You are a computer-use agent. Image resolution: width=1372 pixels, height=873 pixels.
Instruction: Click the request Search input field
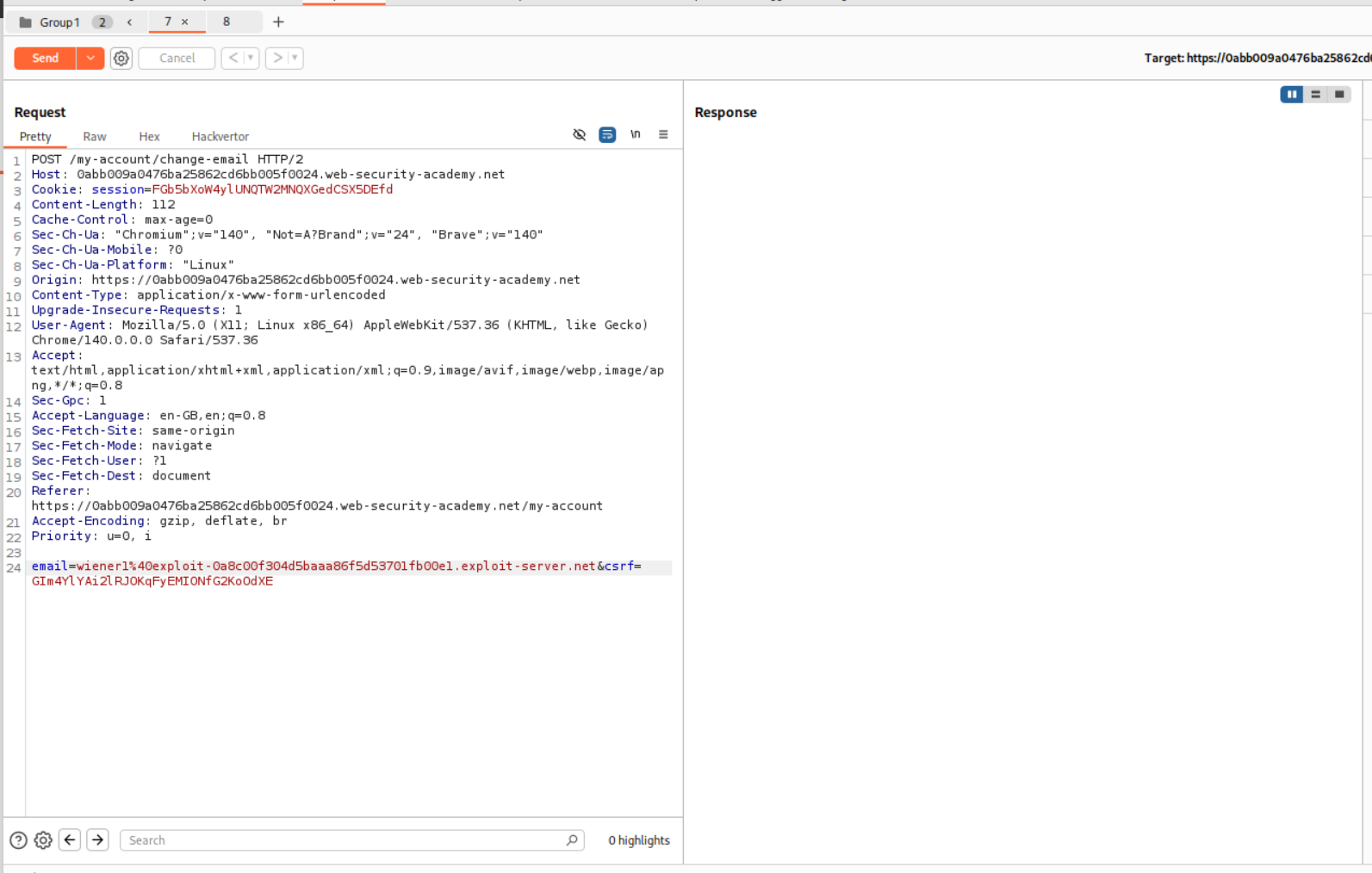click(345, 840)
